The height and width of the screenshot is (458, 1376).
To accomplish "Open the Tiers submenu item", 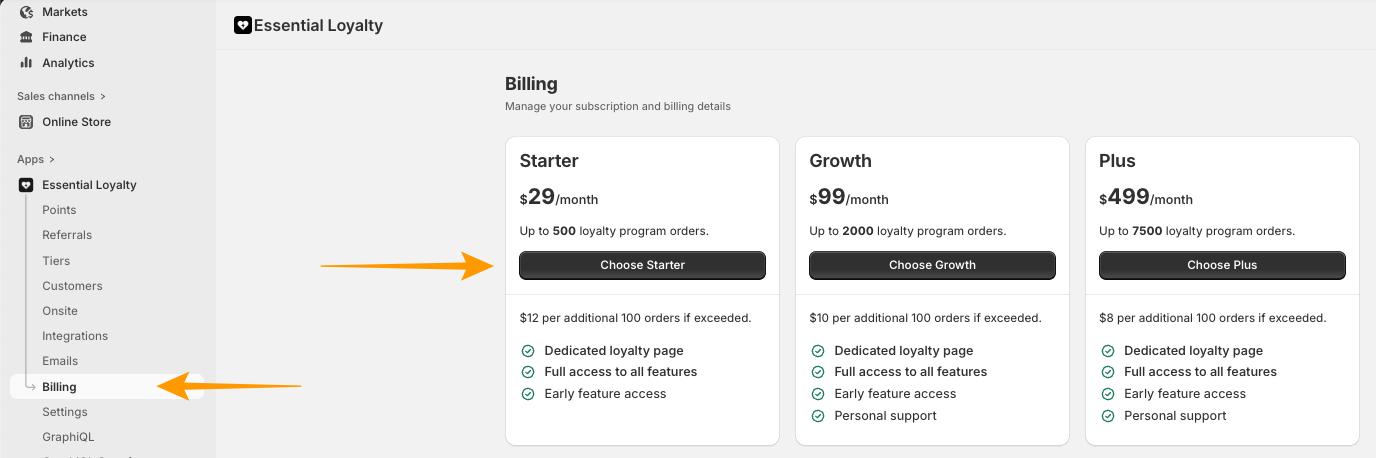I will pos(56,261).
